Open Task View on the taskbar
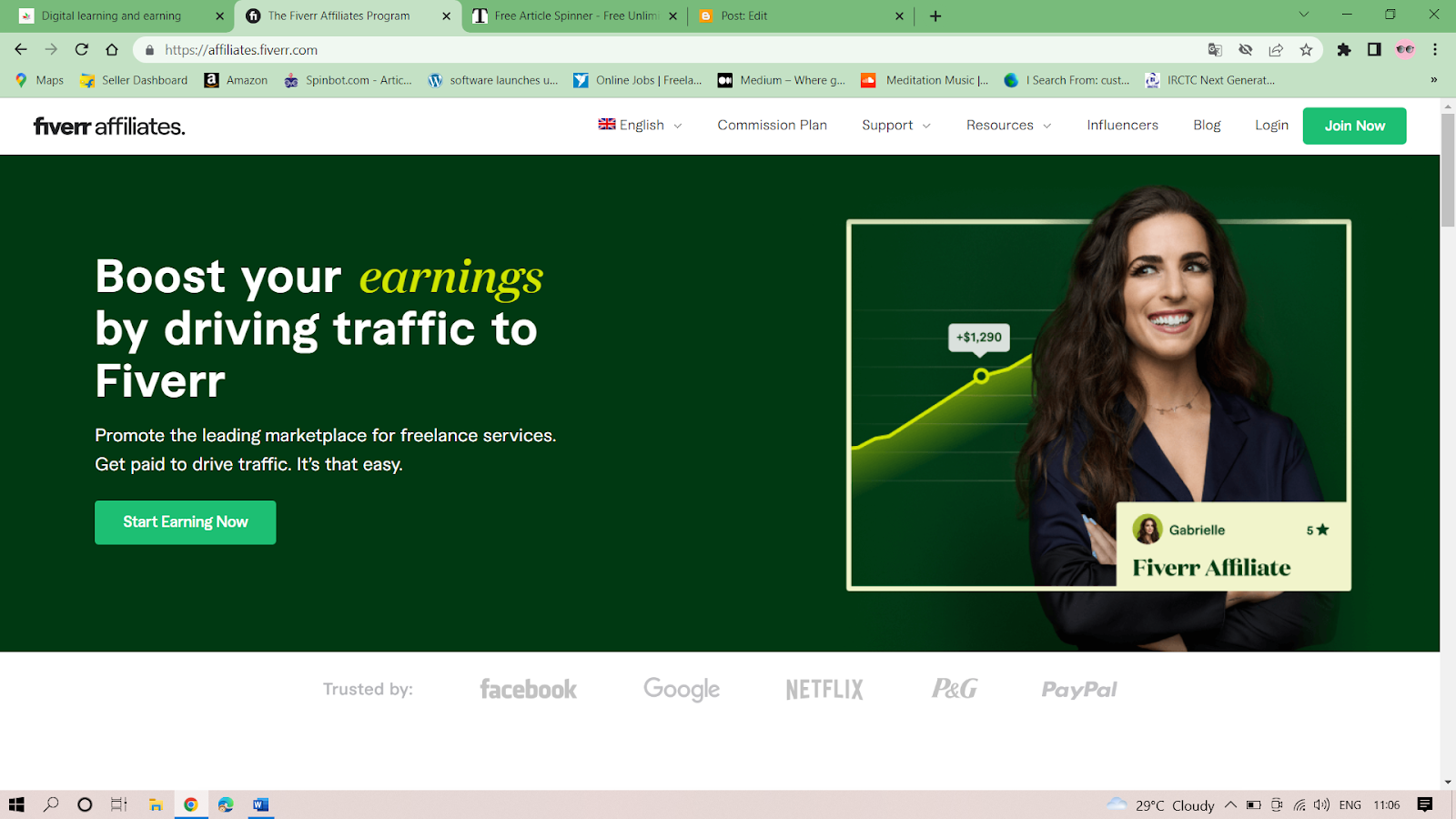 (119, 804)
